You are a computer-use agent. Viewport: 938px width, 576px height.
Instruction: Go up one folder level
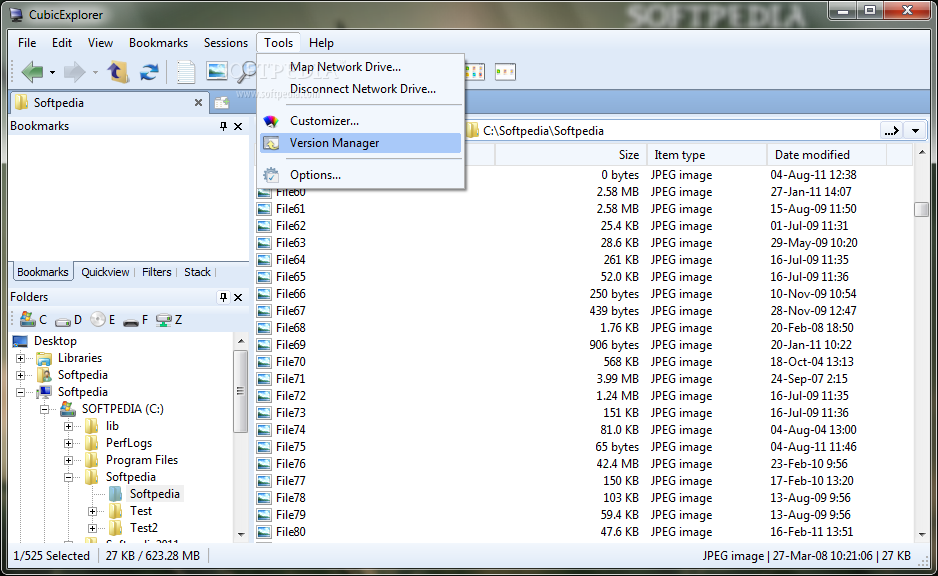click(x=118, y=72)
